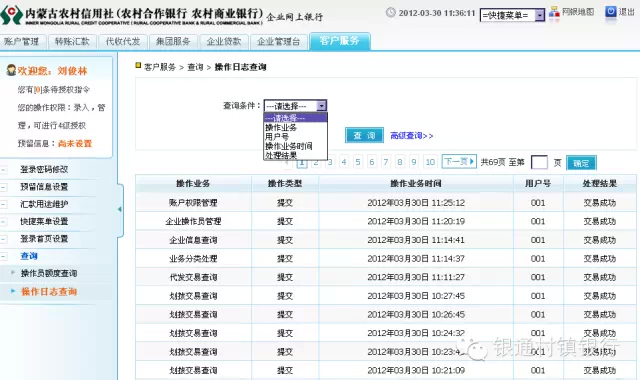Click the 下一页 next page button
Viewport: 640px width, 380px height.
coord(459,162)
